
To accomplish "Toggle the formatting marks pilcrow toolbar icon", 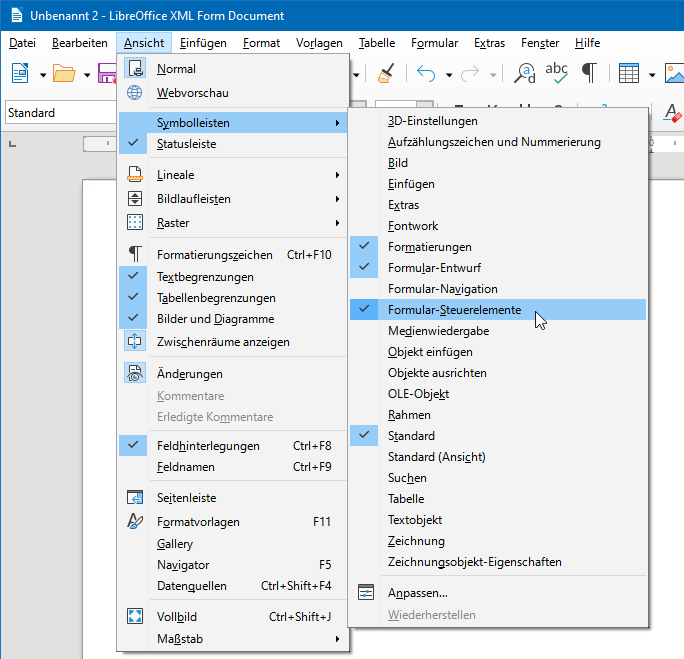I will click(x=590, y=74).
